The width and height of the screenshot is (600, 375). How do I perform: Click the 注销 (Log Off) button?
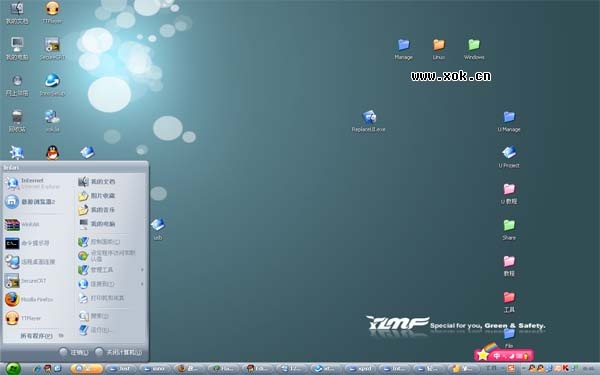tap(74, 352)
